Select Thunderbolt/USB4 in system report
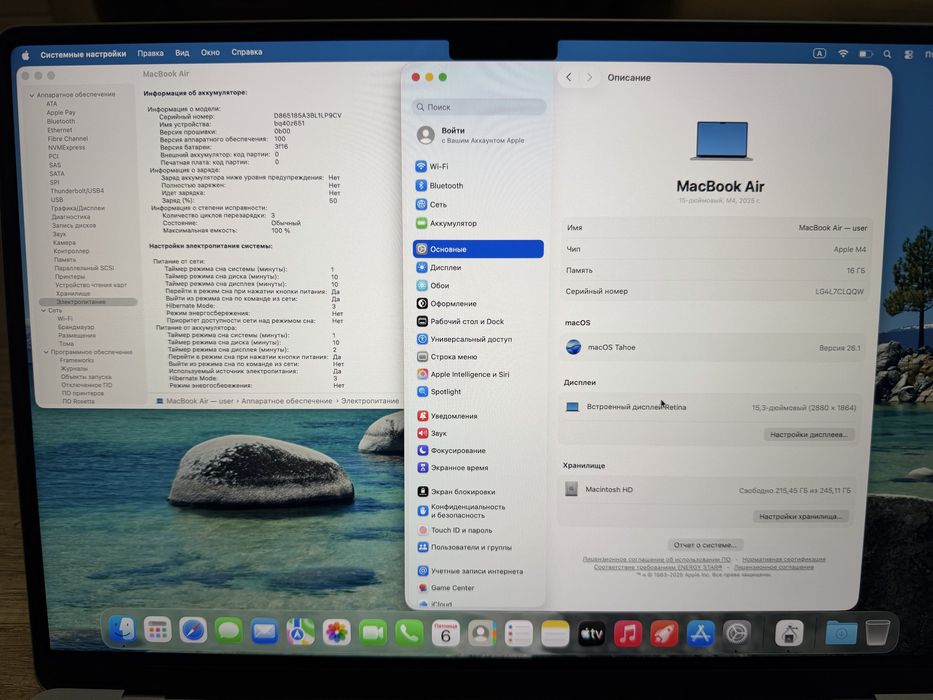 (77, 190)
